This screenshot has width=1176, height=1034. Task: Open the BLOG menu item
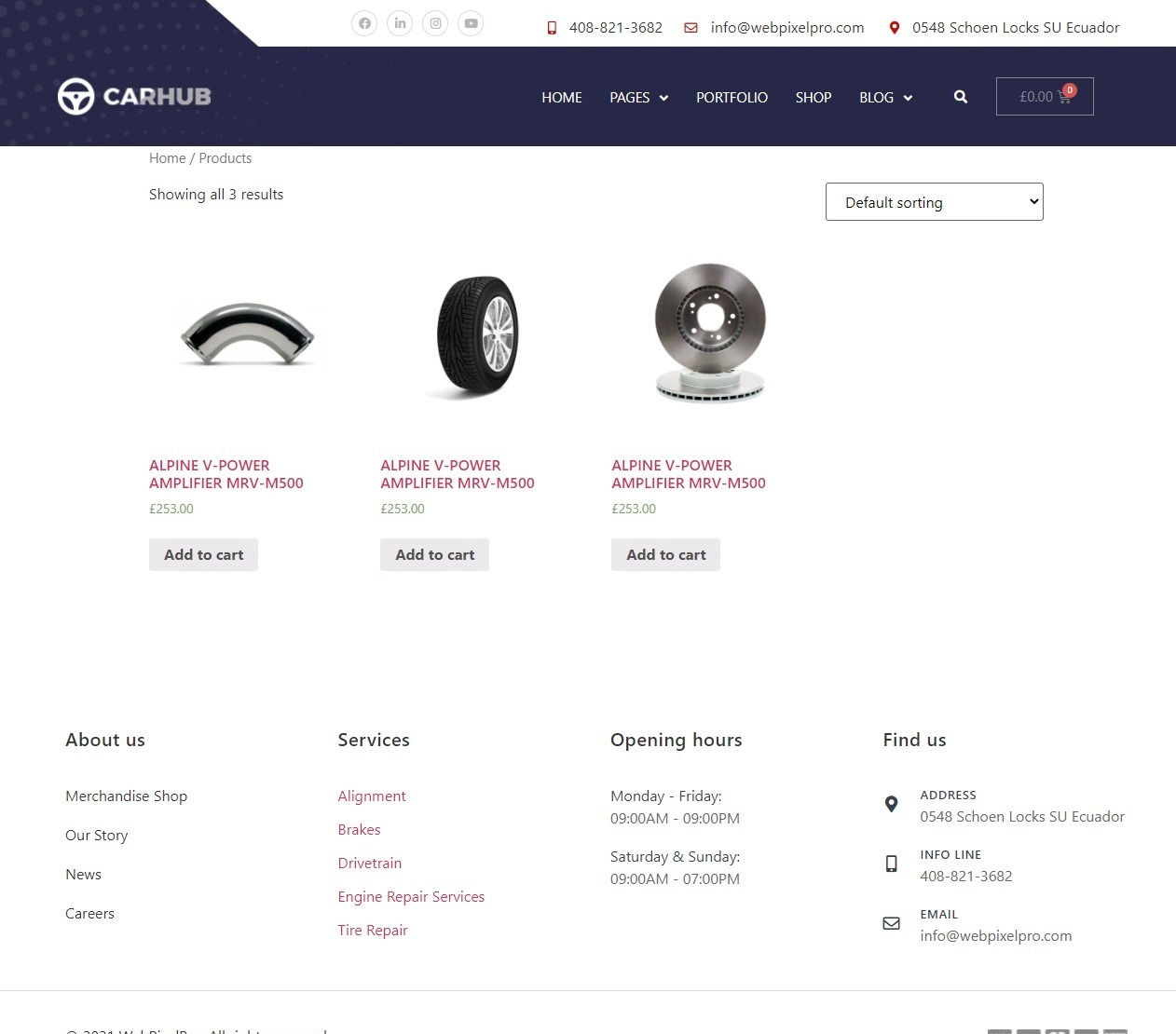click(x=876, y=97)
